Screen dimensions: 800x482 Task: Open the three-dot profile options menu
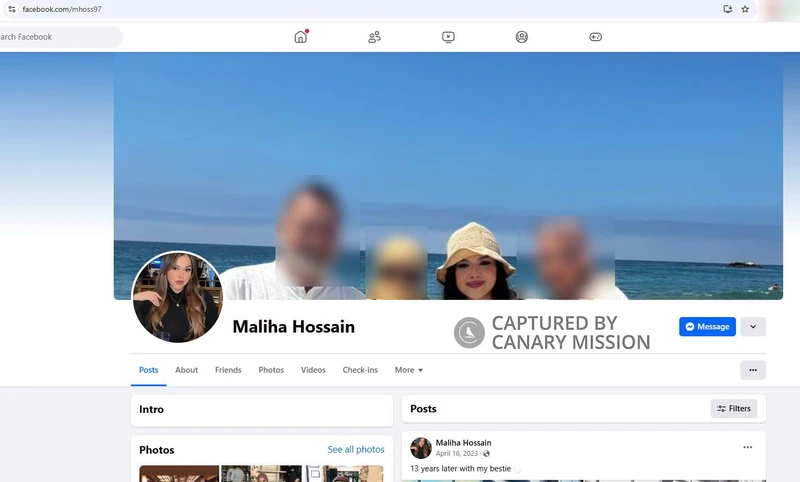753,370
